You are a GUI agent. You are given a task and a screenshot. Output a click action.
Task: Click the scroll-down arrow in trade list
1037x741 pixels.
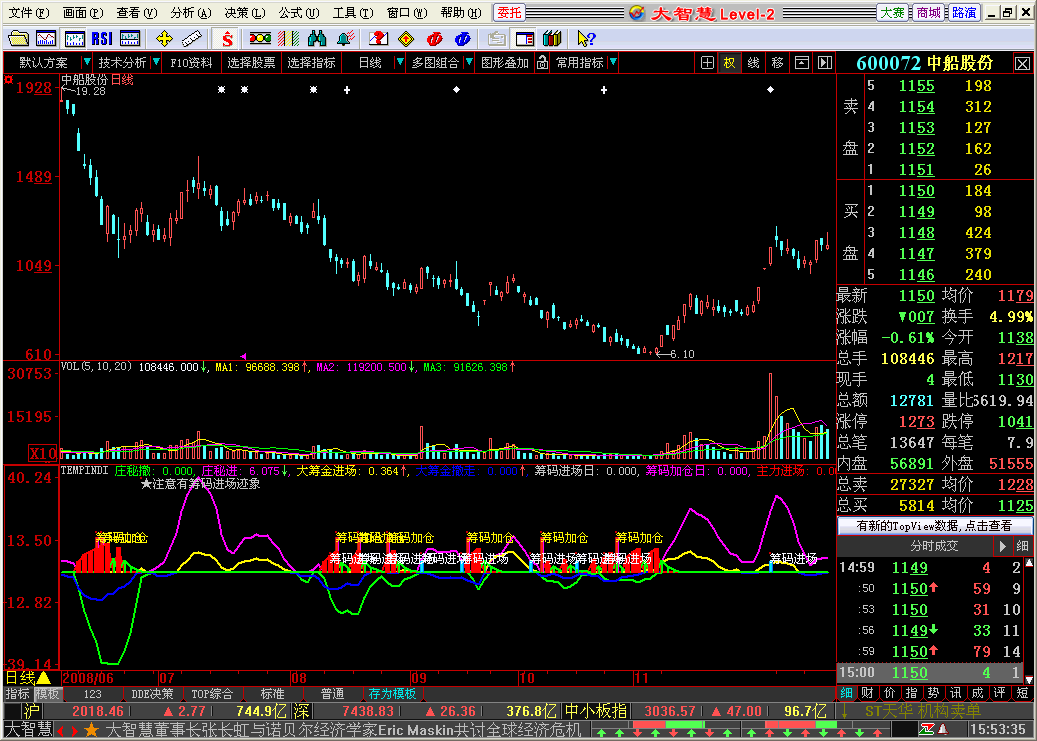click(x=1029, y=679)
